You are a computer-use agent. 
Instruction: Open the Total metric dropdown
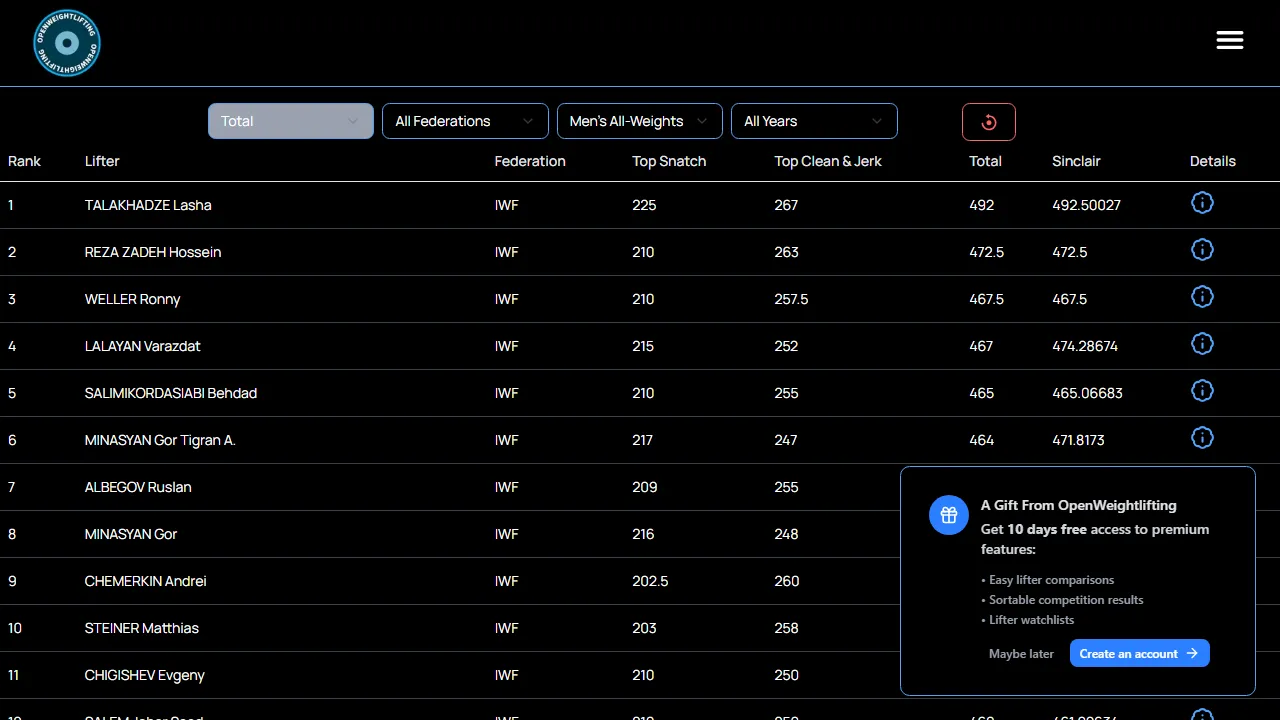tap(290, 121)
